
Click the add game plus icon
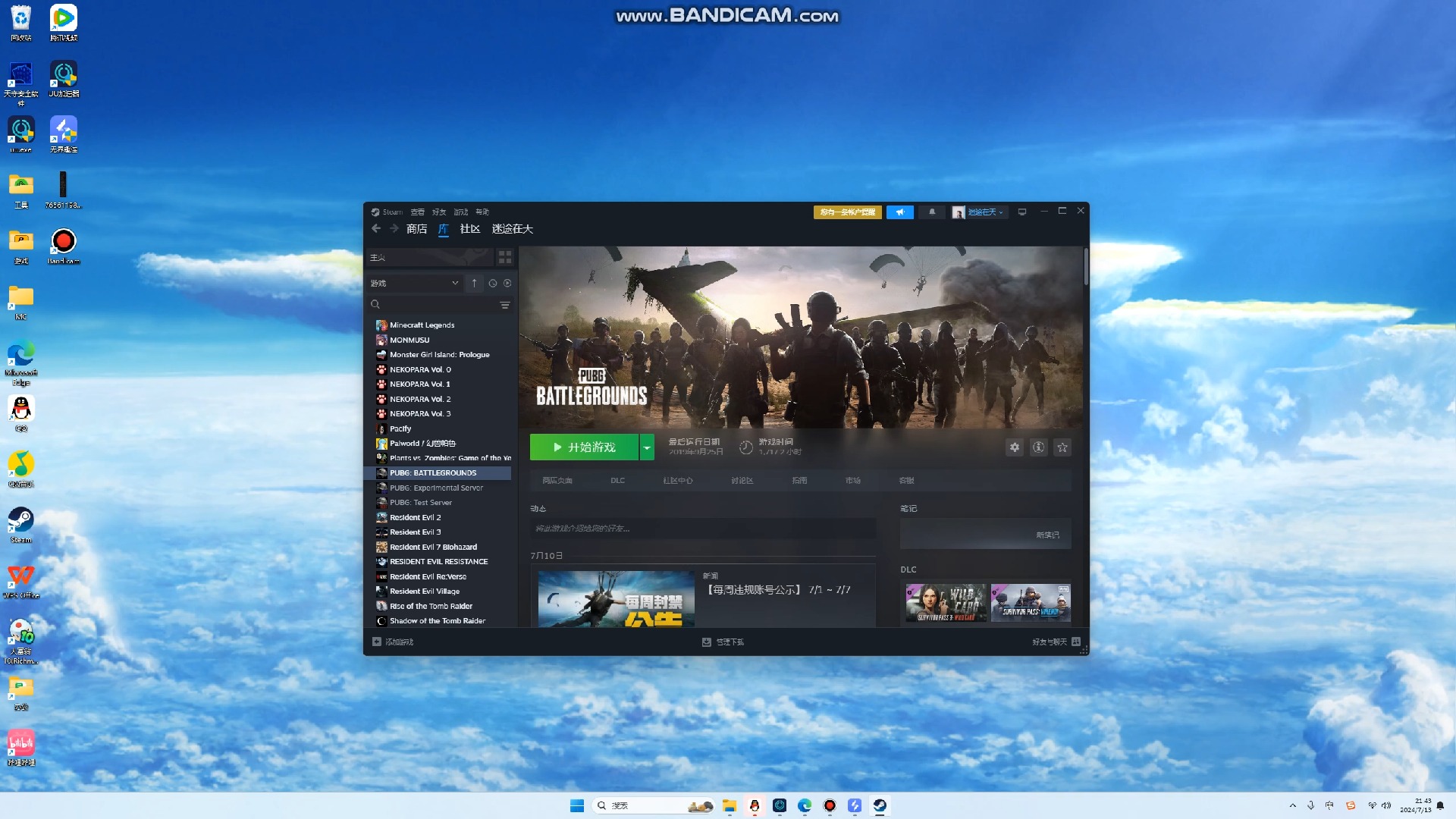click(x=377, y=642)
